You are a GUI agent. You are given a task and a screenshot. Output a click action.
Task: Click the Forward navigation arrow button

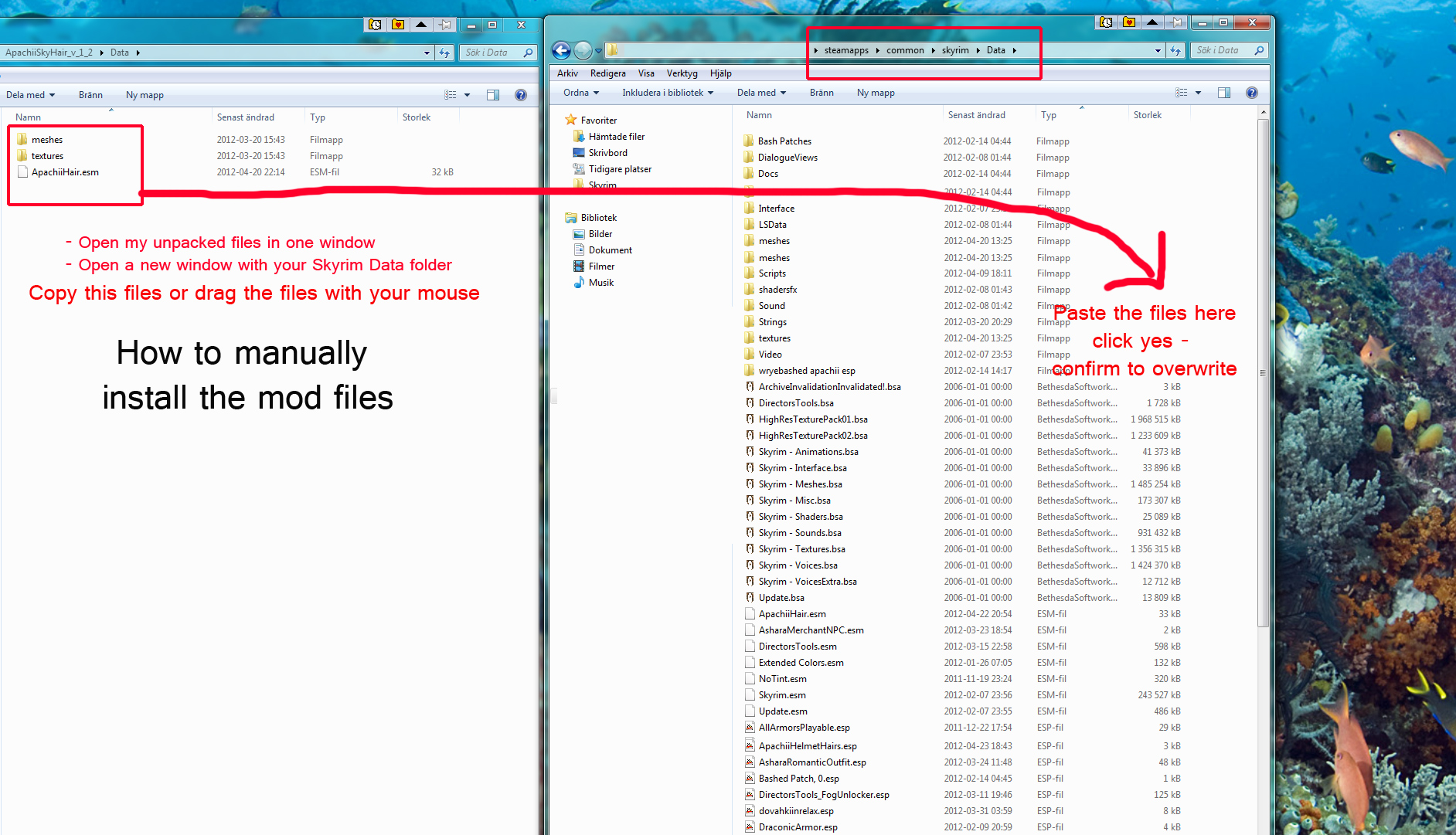583,51
